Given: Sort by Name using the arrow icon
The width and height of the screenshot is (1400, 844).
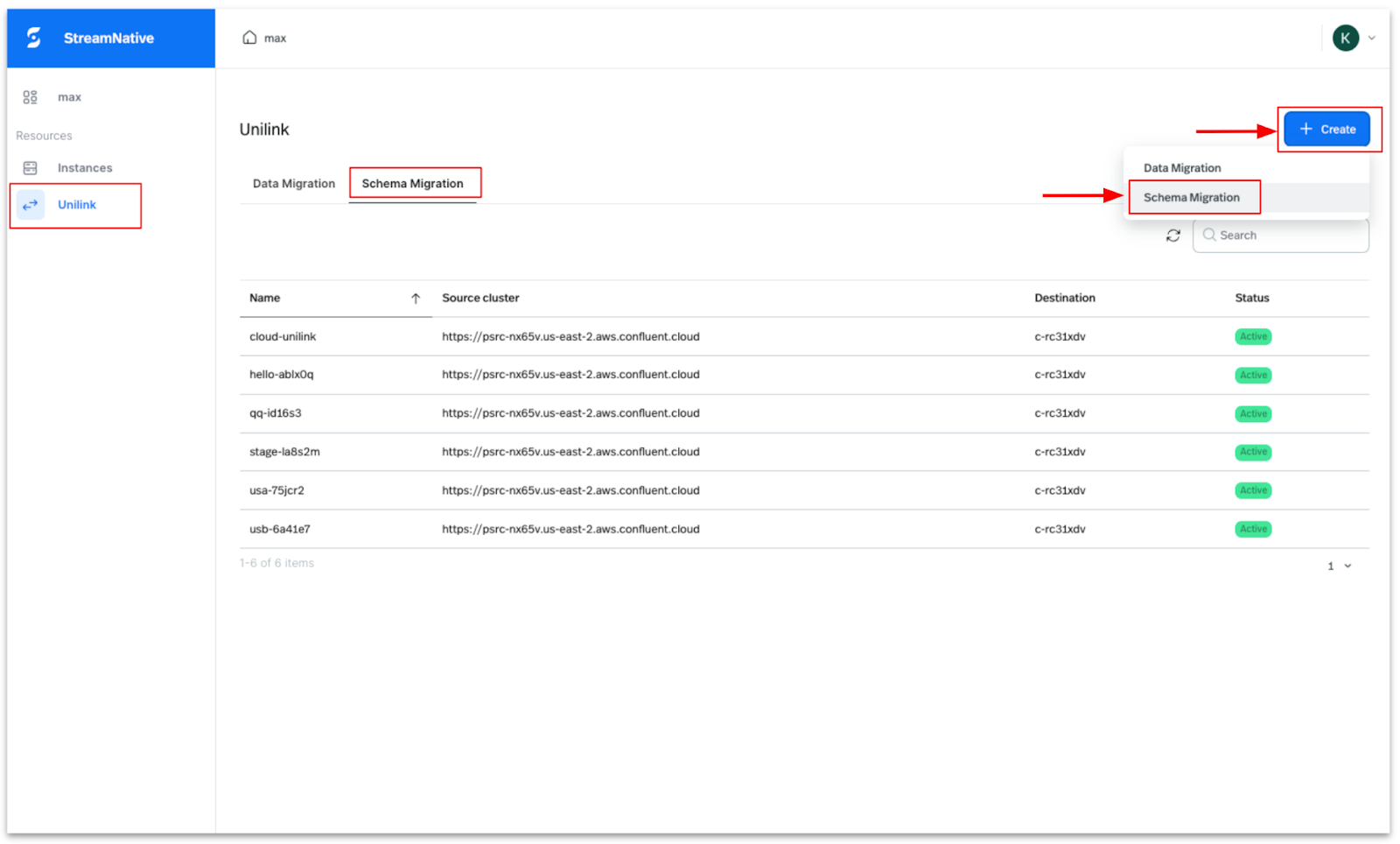Looking at the screenshot, I should [x=416, y=299].
